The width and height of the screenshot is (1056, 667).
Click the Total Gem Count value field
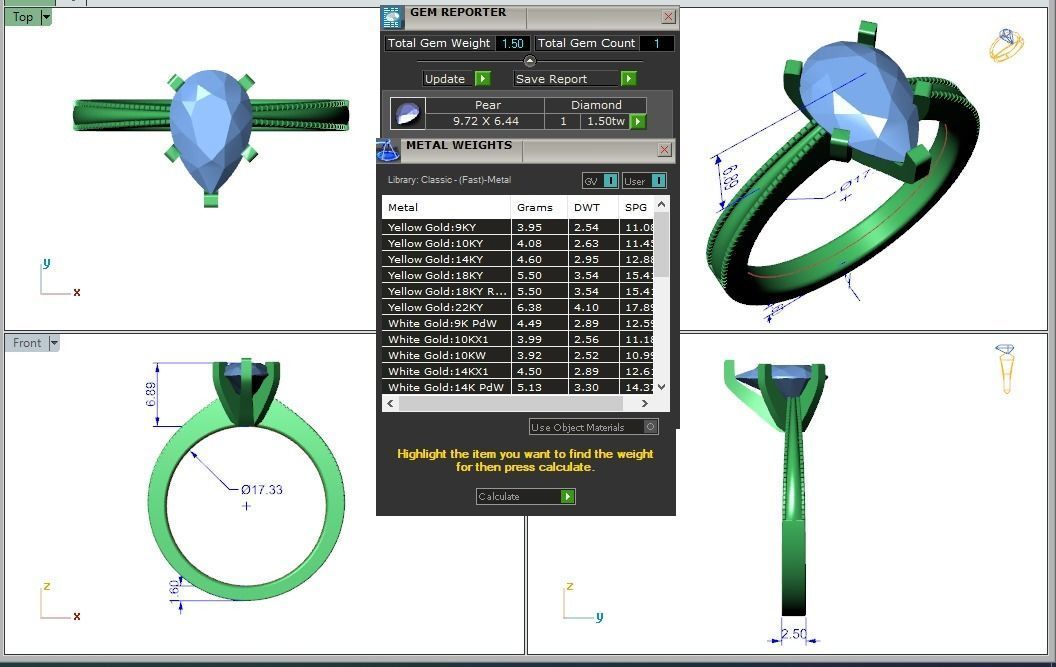(x=657, y=43)
